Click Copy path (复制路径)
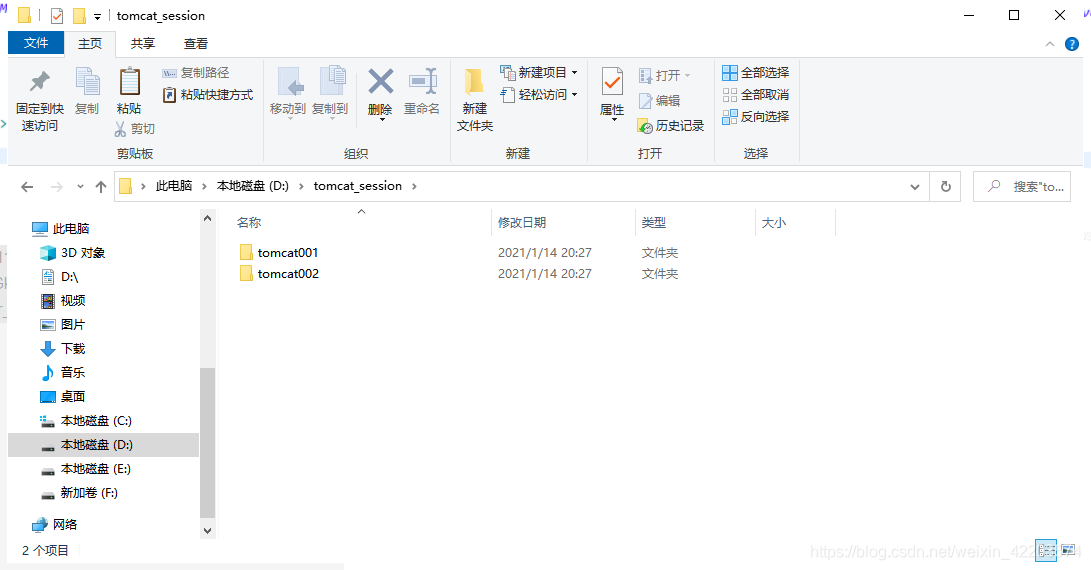The width and height of the screenshot is (1091, 570). pos(196,72)
